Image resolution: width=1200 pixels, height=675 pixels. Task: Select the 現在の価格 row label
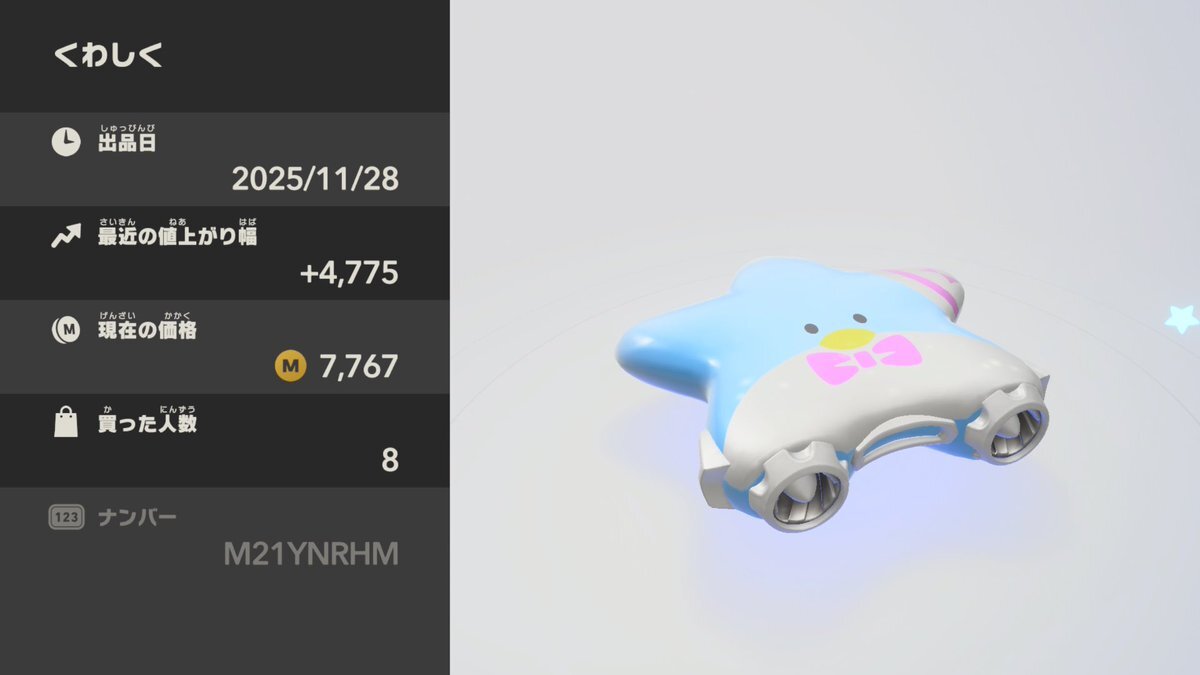point(147,331)
